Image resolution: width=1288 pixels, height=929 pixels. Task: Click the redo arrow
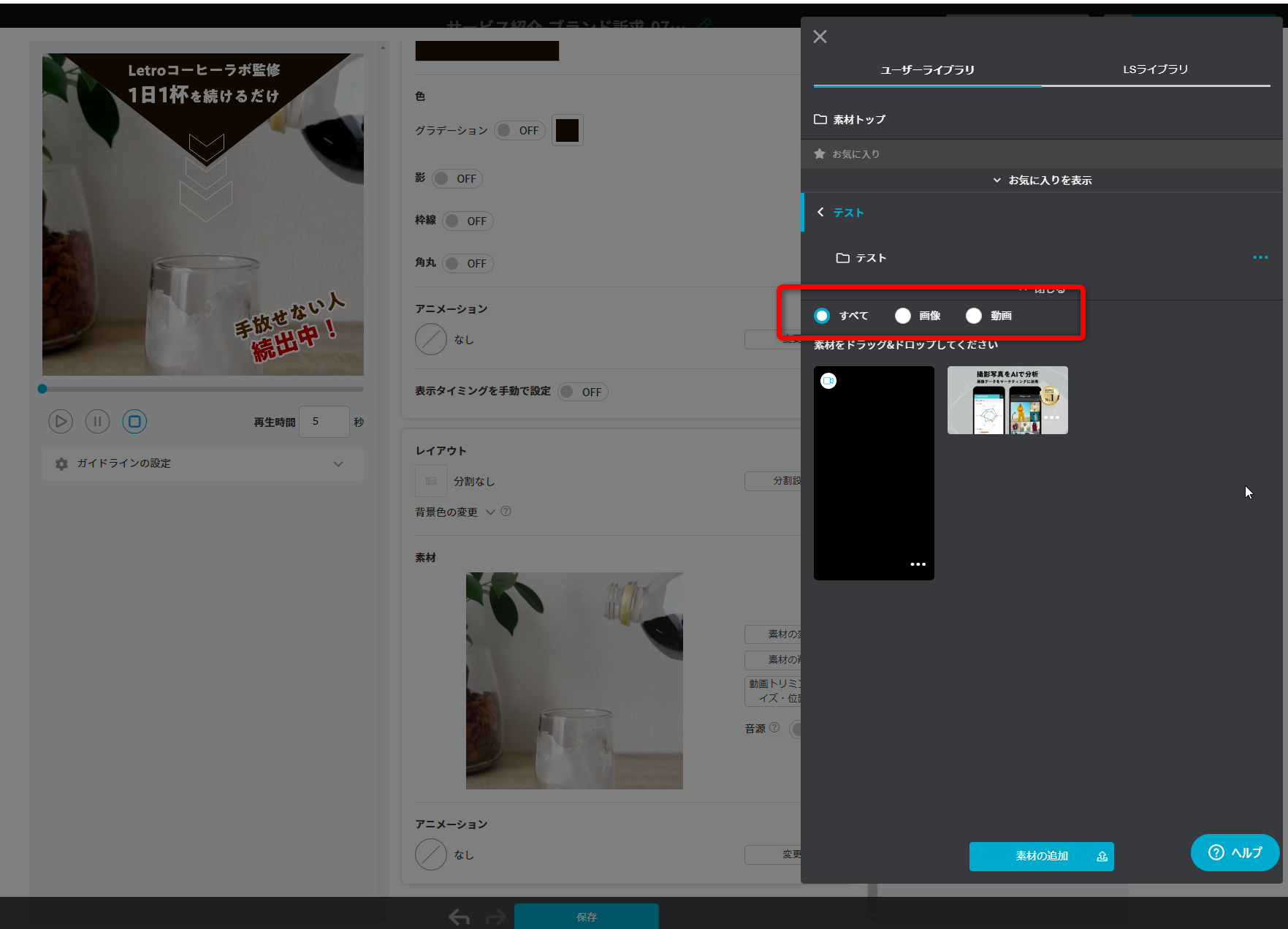coord(496,917)
